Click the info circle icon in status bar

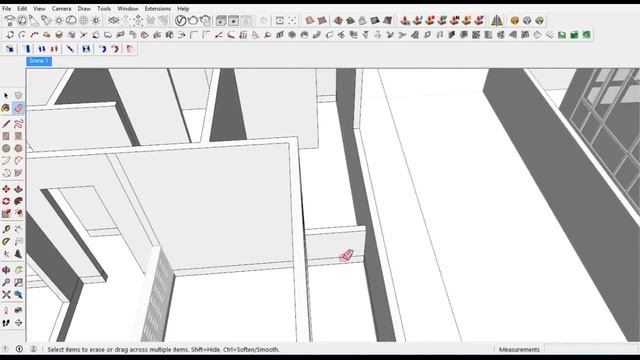click(19, 349)
